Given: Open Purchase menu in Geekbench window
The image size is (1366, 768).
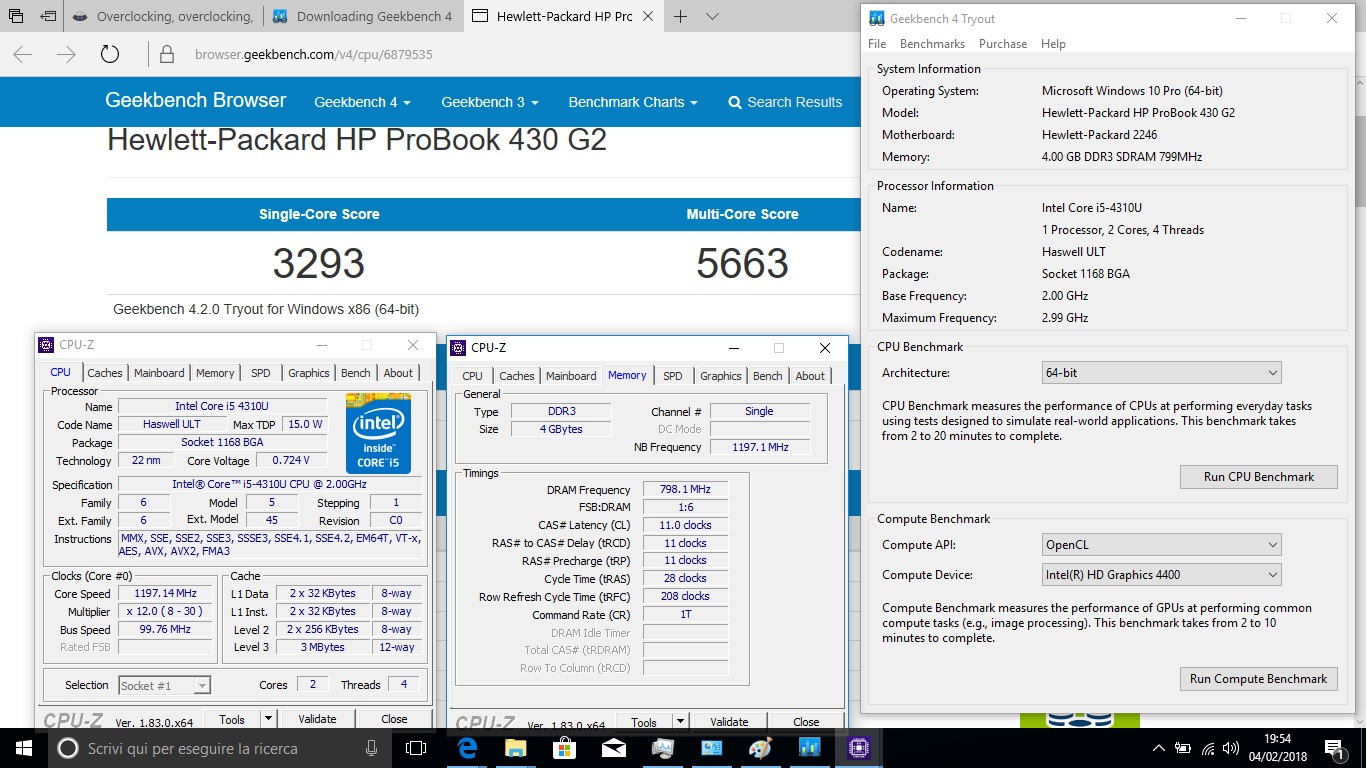Looking at the screenshot, I should pos(1003,44).
